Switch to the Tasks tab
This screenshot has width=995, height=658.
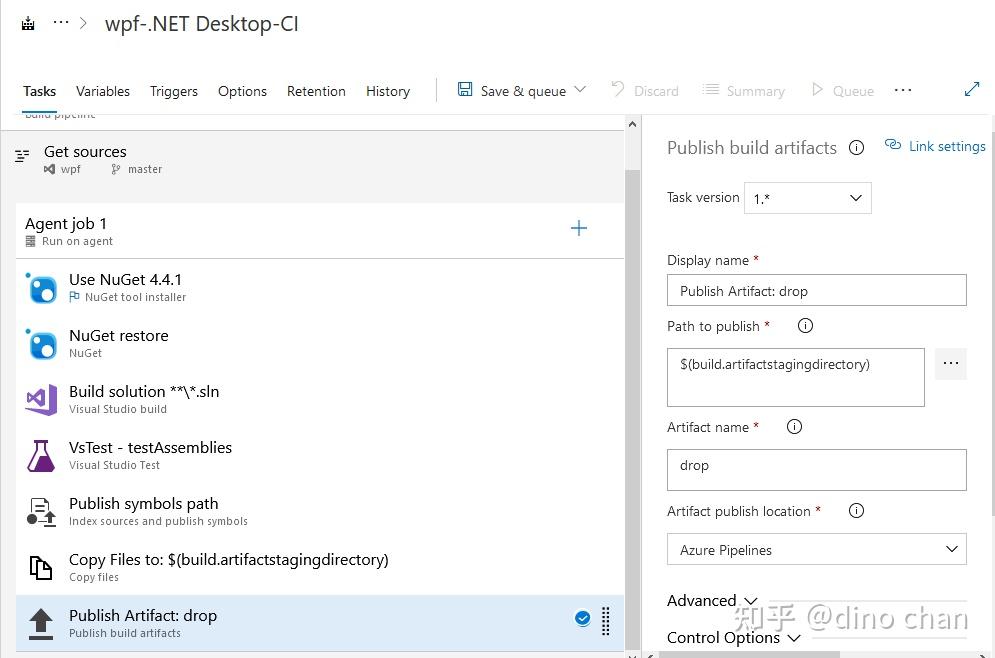click(39, 91)
